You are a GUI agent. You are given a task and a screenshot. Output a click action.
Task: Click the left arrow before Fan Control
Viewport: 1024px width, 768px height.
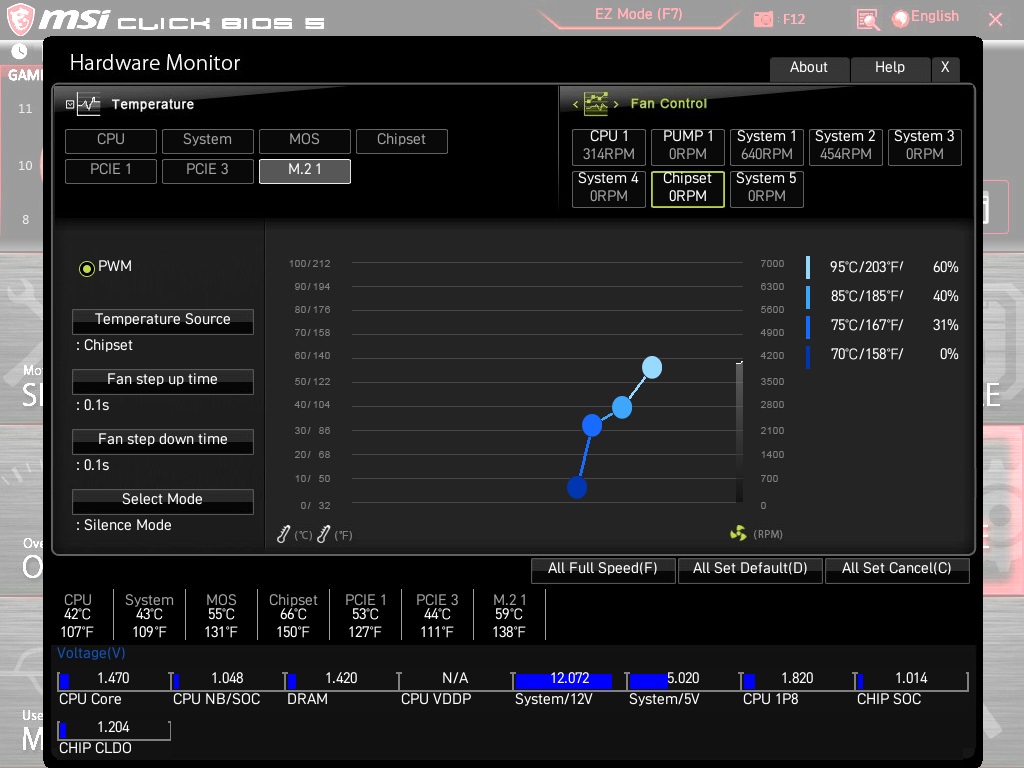pyautogui.click(x=575, y=104)
